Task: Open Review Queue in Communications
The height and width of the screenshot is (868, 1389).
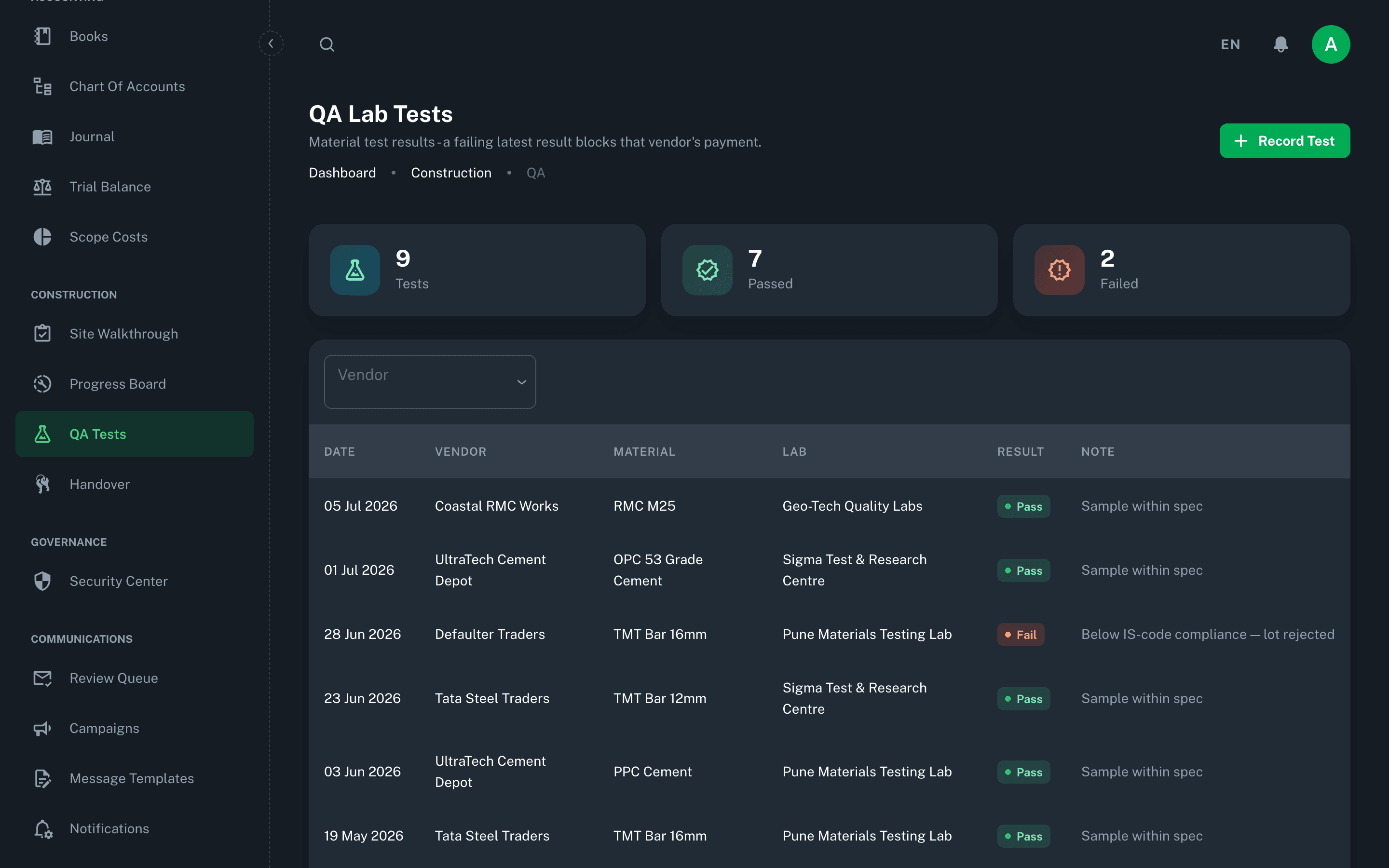Action: 134,678
